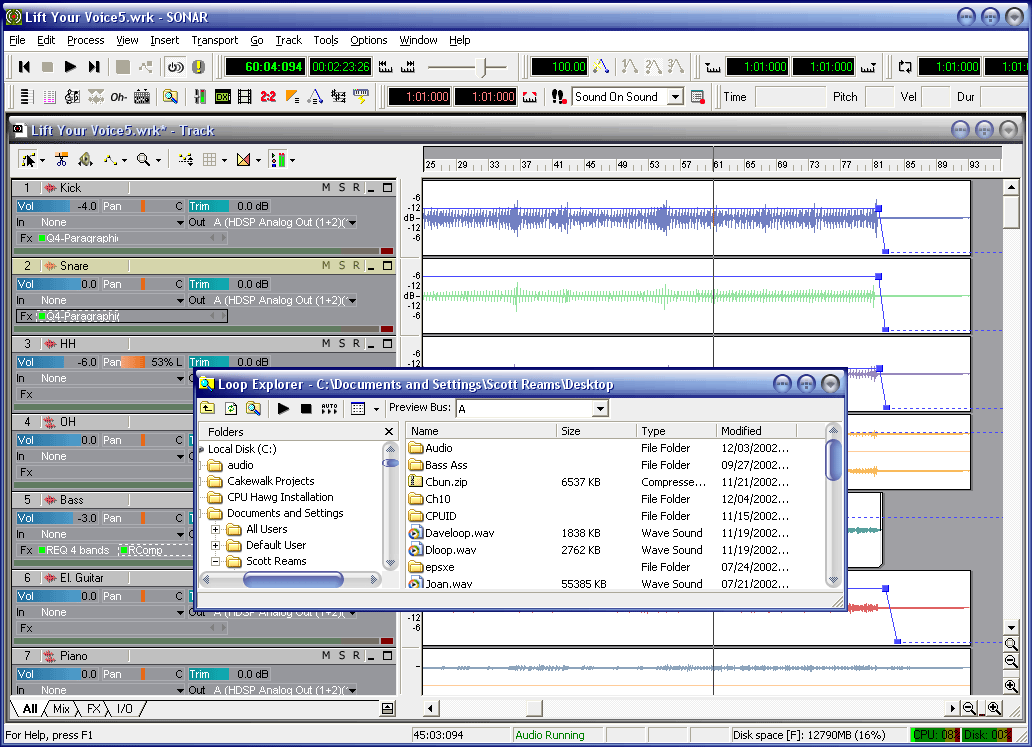Click the DXi synth rack icon
Image resolution: width=1032 pixels, height=747 pixels.
coord(222,97)
